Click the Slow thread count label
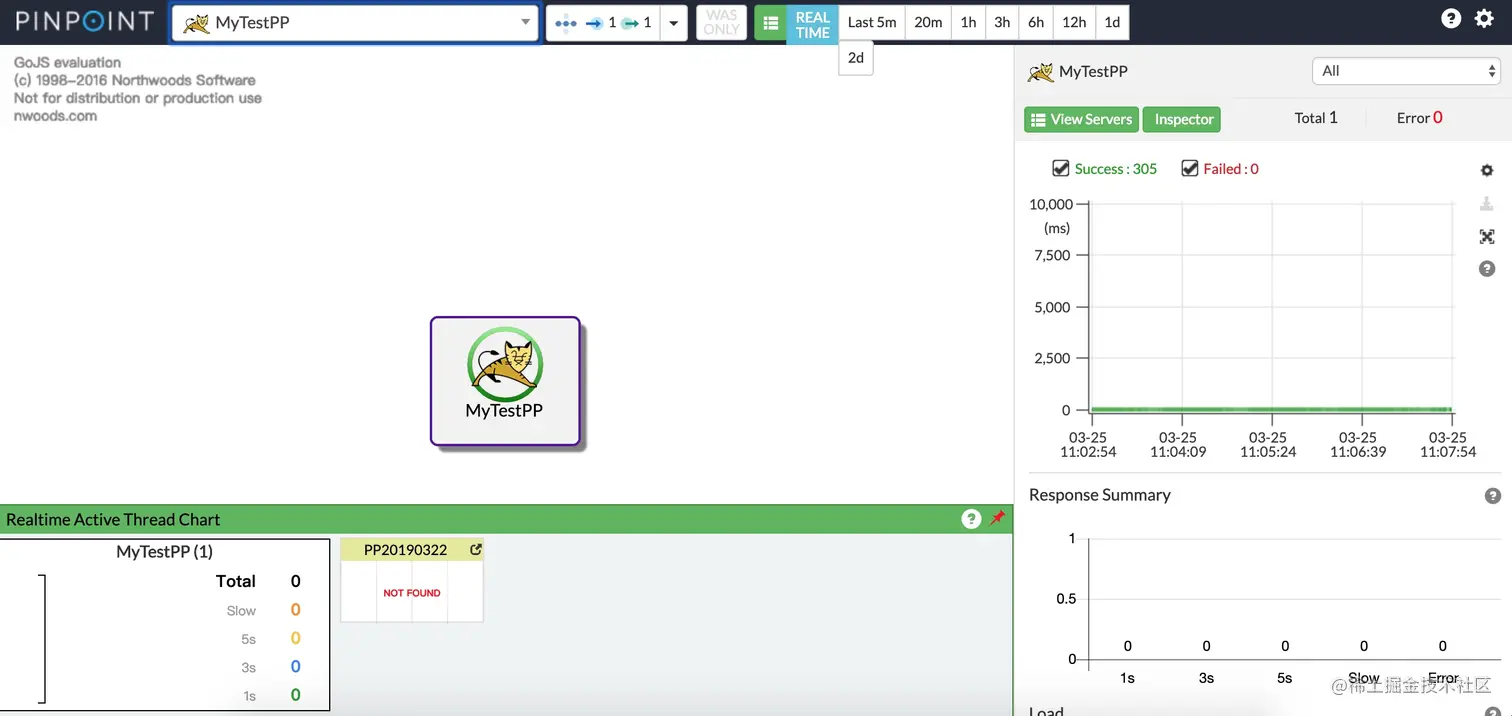 point(241,611)
